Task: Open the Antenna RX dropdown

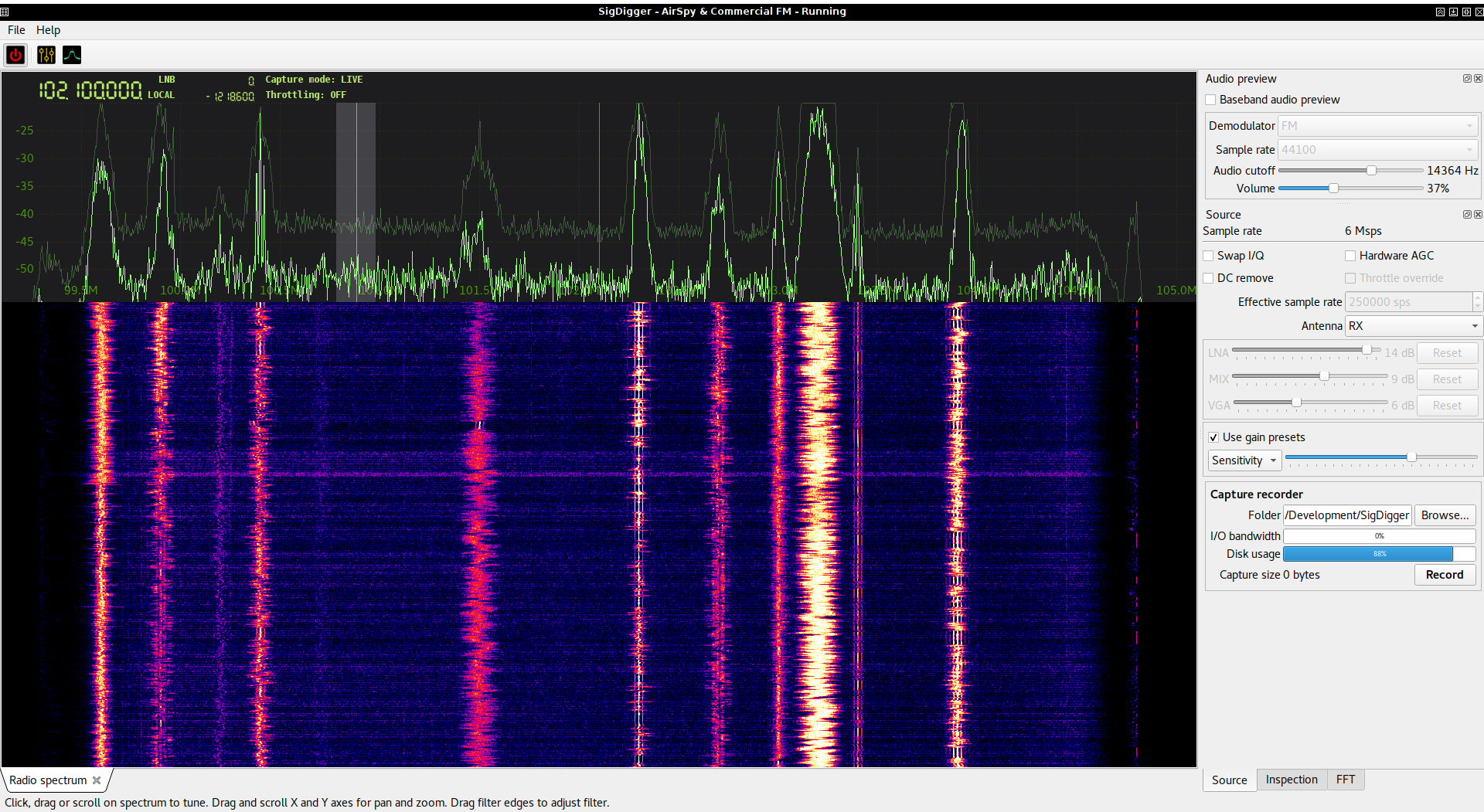Action: pos(1414,326)
